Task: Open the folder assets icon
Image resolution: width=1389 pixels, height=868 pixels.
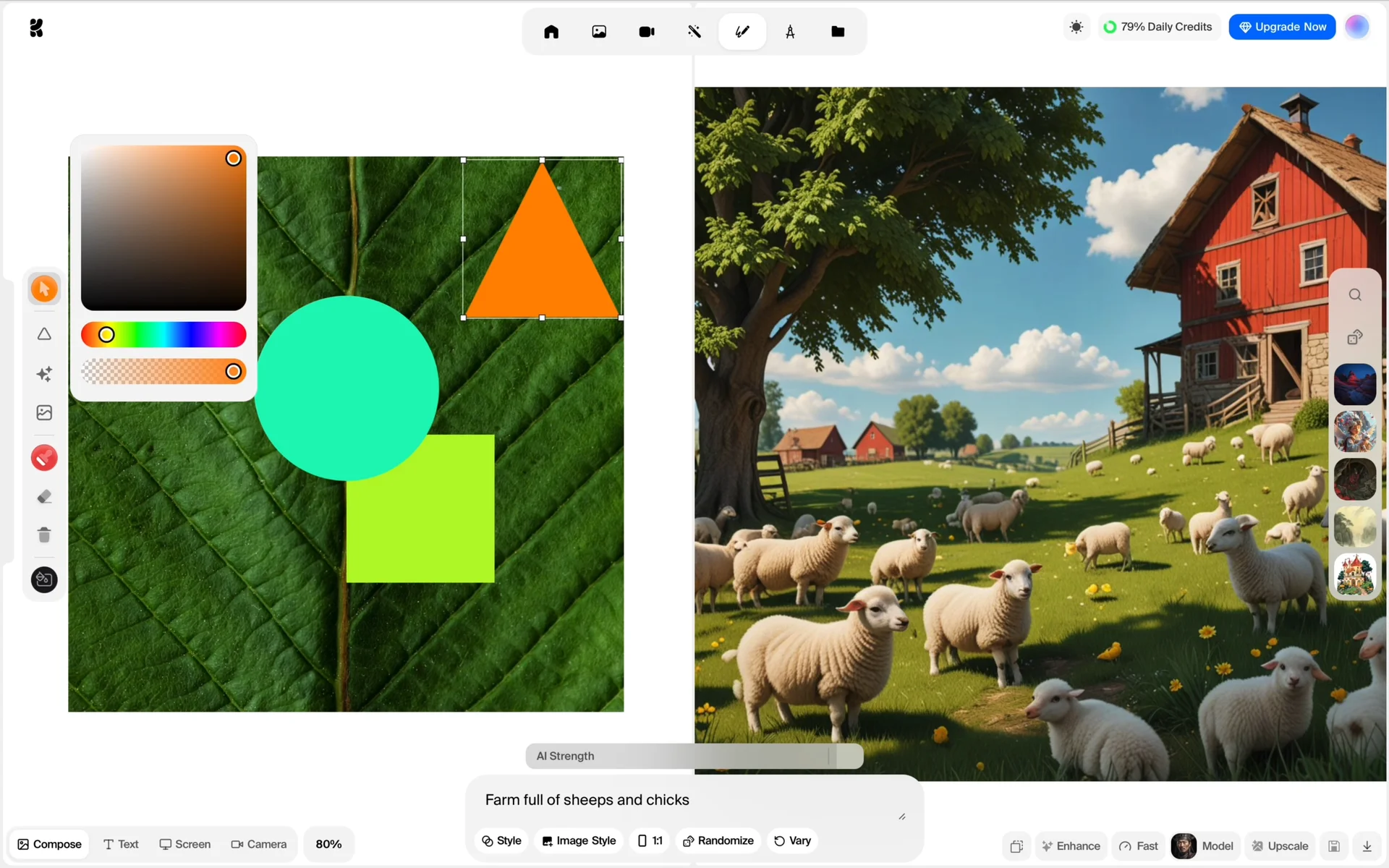Action: pos(838,32)
